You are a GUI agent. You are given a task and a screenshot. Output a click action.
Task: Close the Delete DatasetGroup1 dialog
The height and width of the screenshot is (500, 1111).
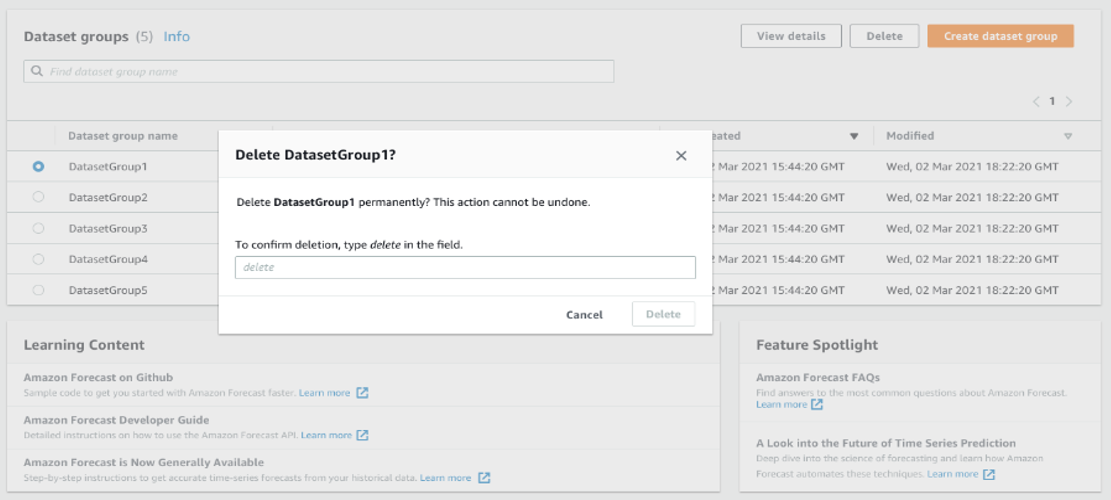(681, 156)
